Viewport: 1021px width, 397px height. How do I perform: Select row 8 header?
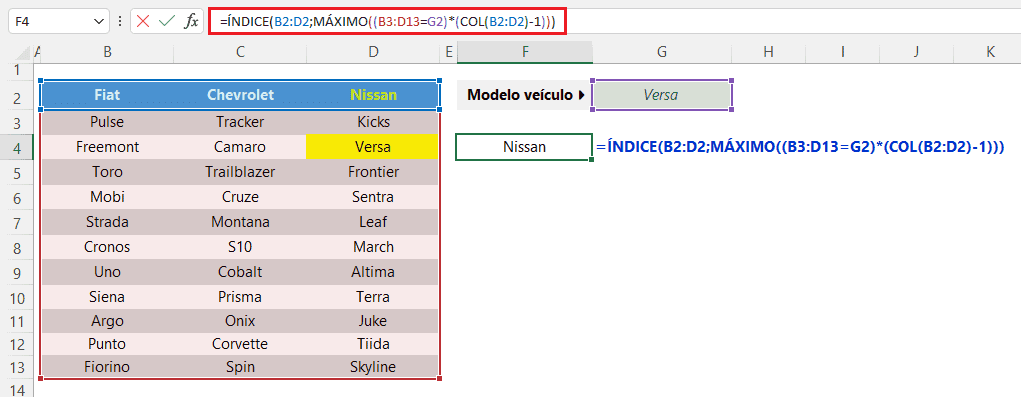click(16, 248)
